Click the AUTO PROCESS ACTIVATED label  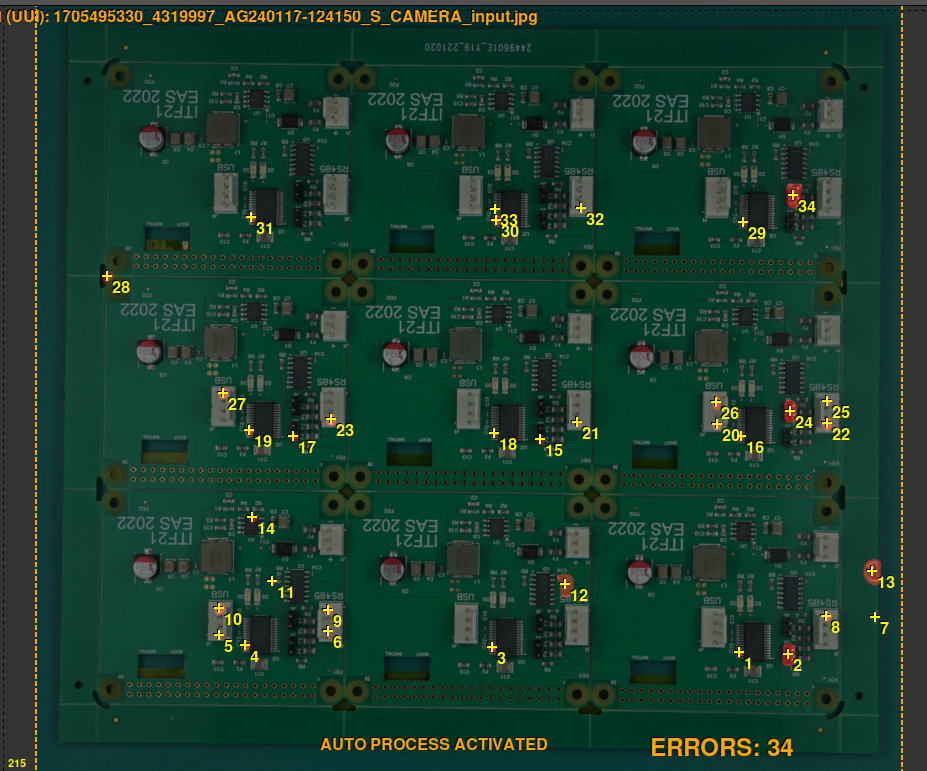pyautogui.click(x=434, y=744)
